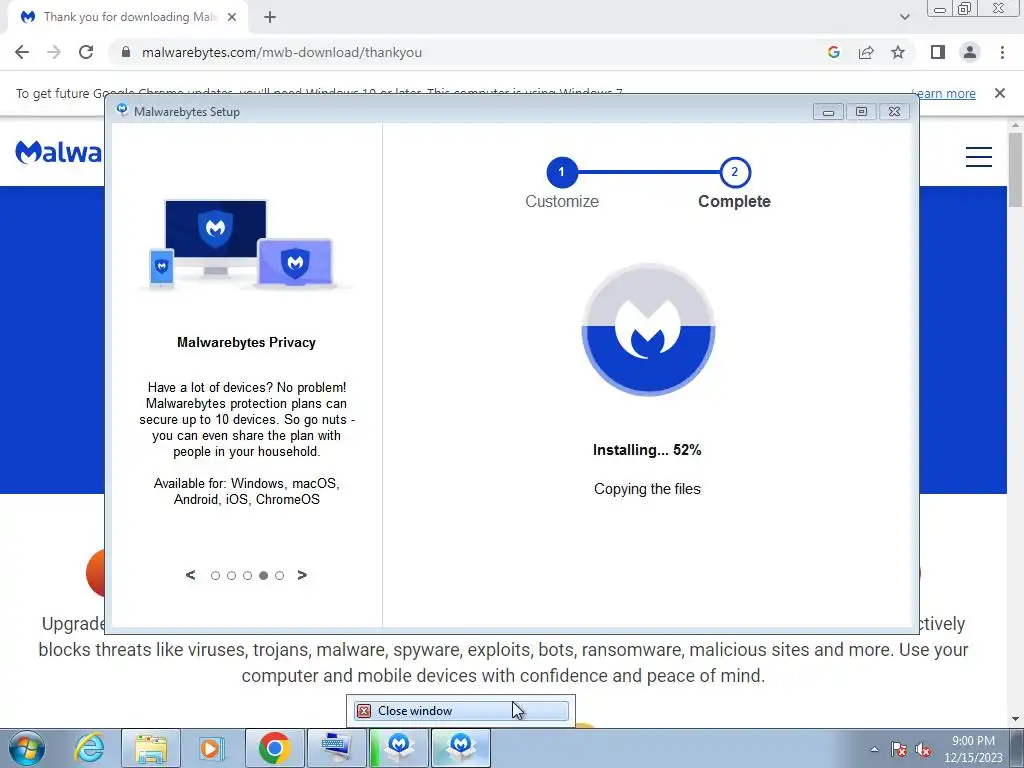Switch to Chrome in the taskbar
The image size is (1024, 768).
coord(274,748)
